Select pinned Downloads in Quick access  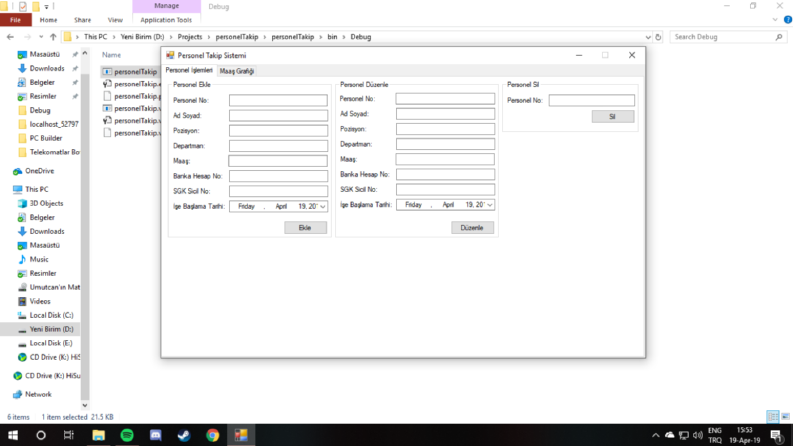point(47,68)
